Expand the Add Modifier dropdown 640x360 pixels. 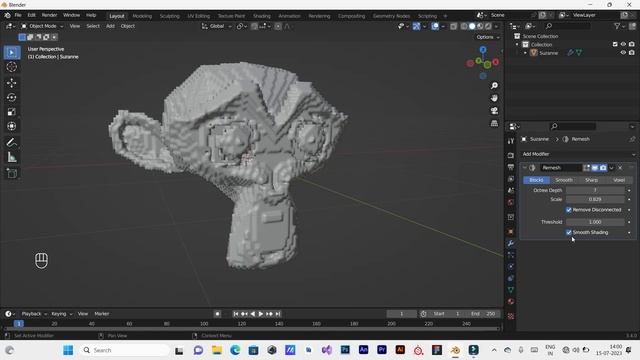(x=578, y=154)
